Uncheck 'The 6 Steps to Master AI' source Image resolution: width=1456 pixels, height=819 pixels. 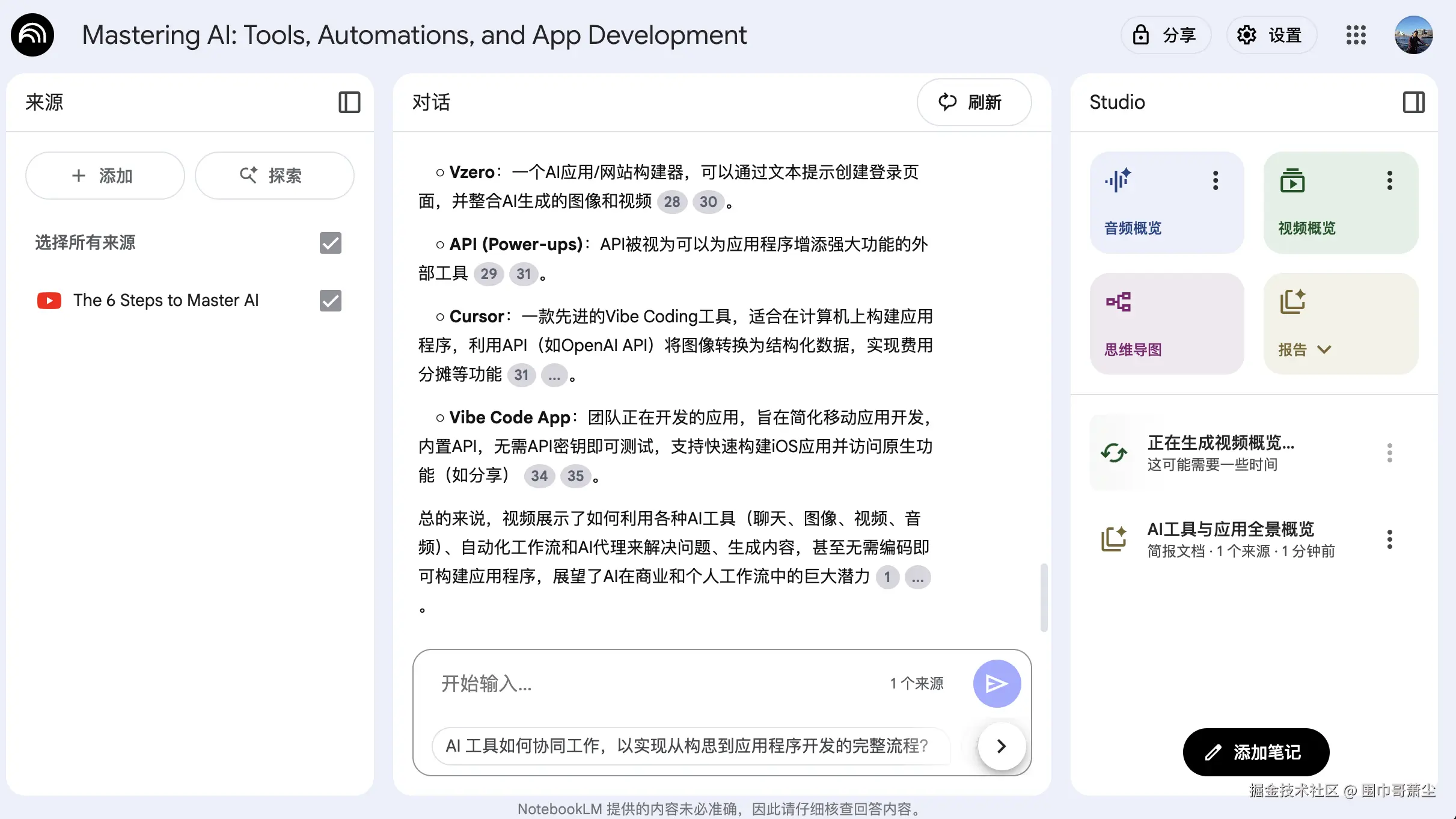tap(329, 300)
